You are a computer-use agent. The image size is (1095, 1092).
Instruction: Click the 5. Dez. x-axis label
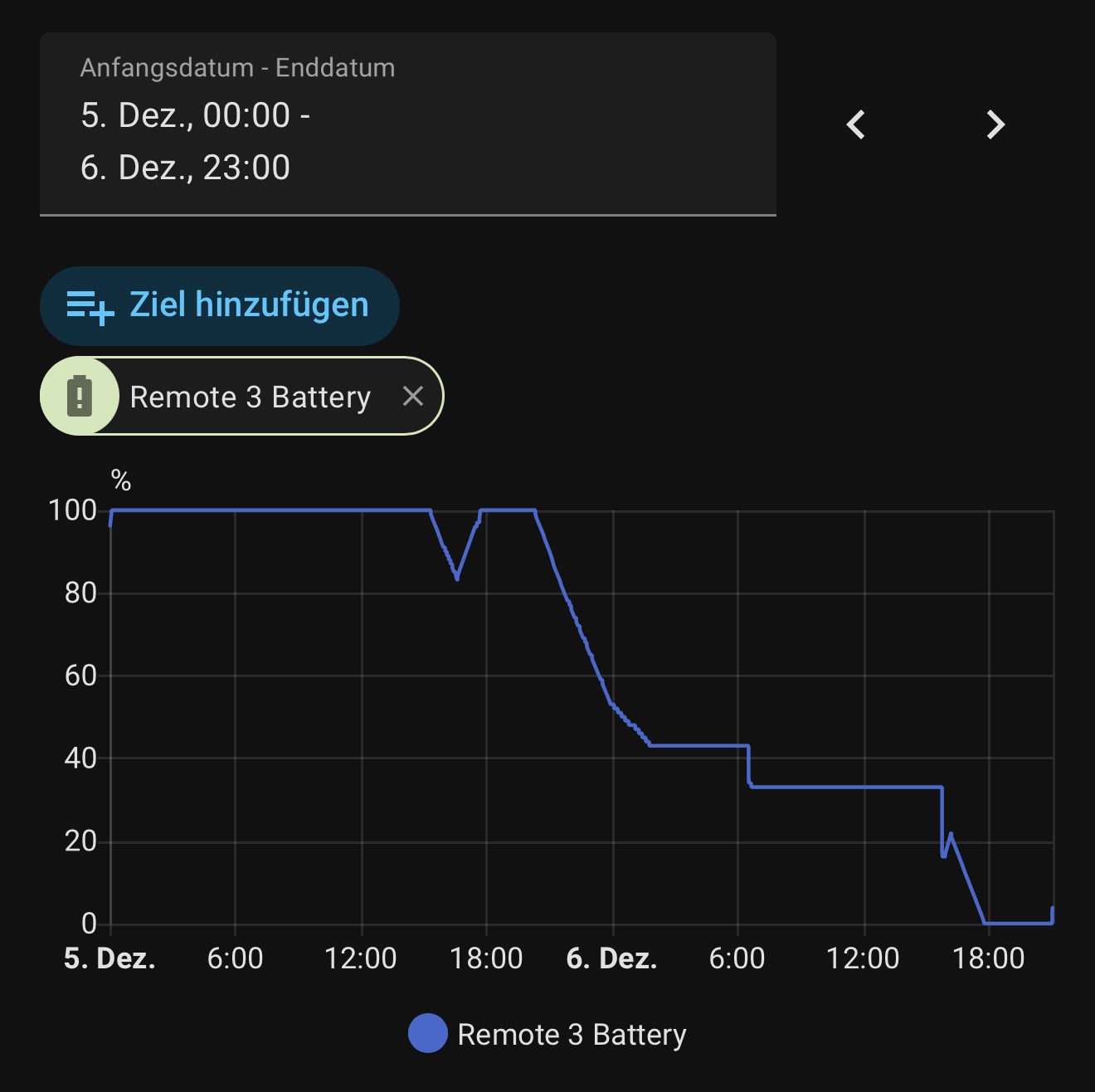pos(109,958)
